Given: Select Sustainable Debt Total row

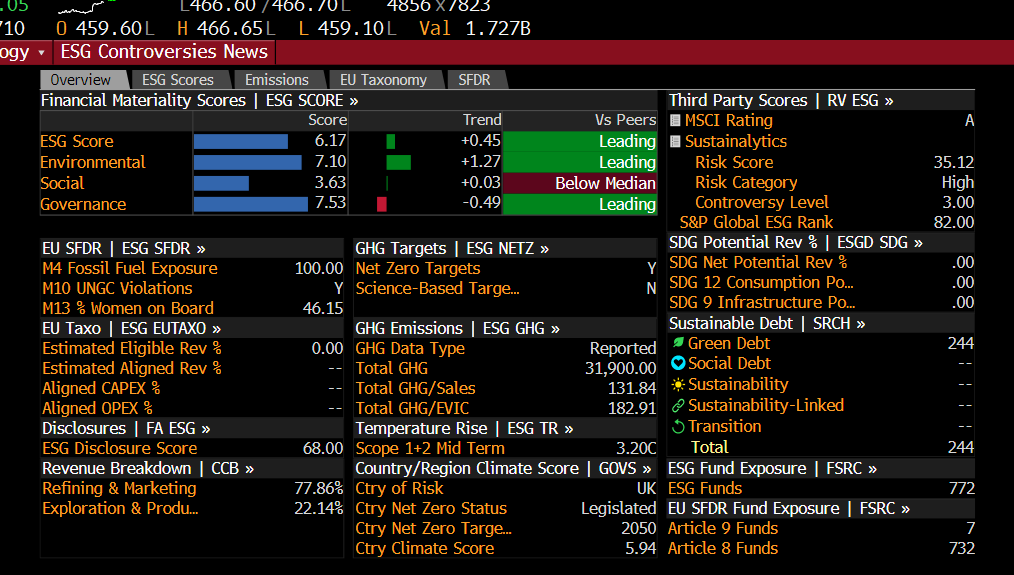Looking at the screenshot, I should (821, 448).
